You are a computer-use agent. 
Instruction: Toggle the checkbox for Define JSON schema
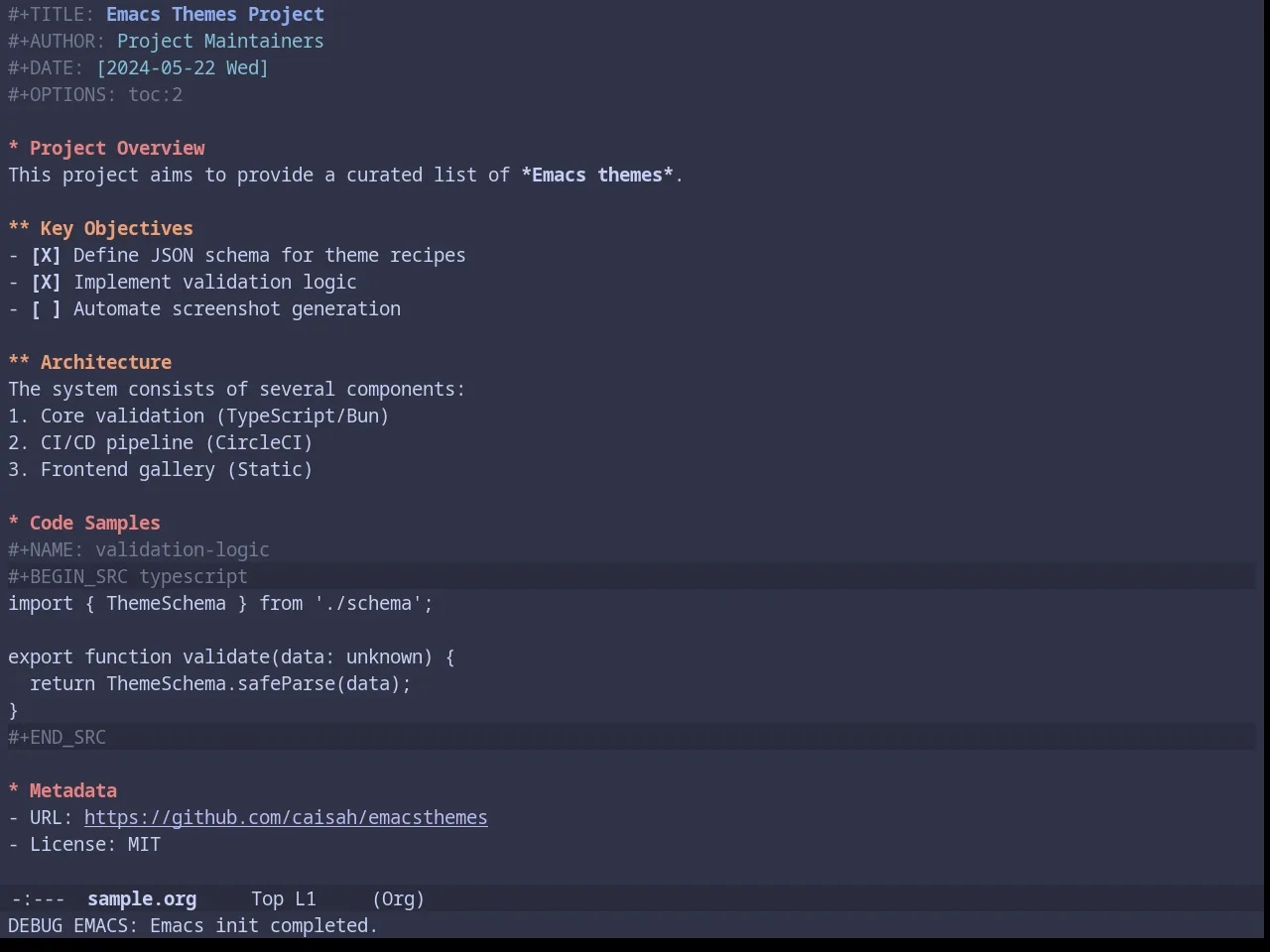click(x=46, y=256)
